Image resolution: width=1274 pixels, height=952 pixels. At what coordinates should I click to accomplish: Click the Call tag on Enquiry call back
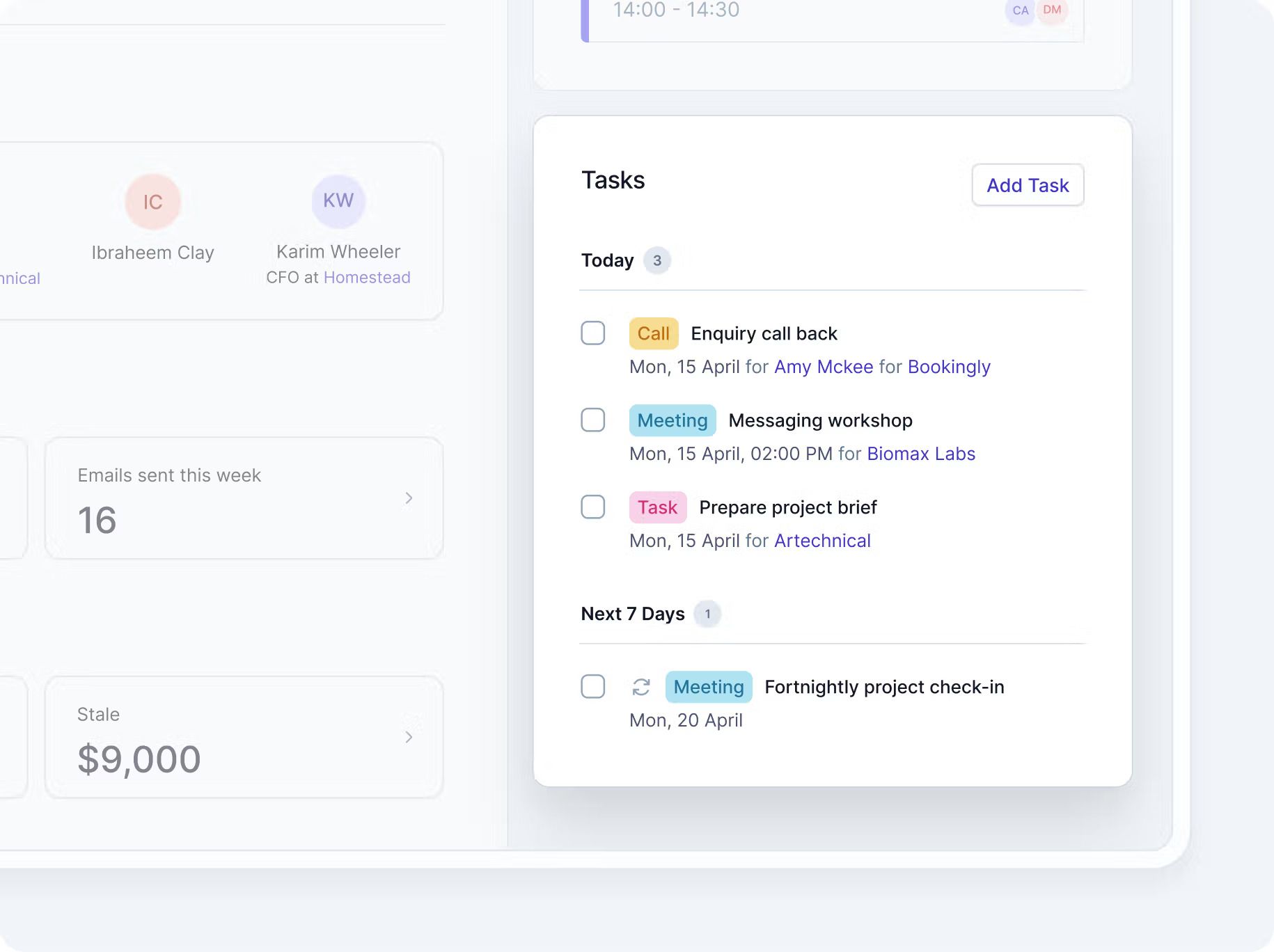(654, 333)
